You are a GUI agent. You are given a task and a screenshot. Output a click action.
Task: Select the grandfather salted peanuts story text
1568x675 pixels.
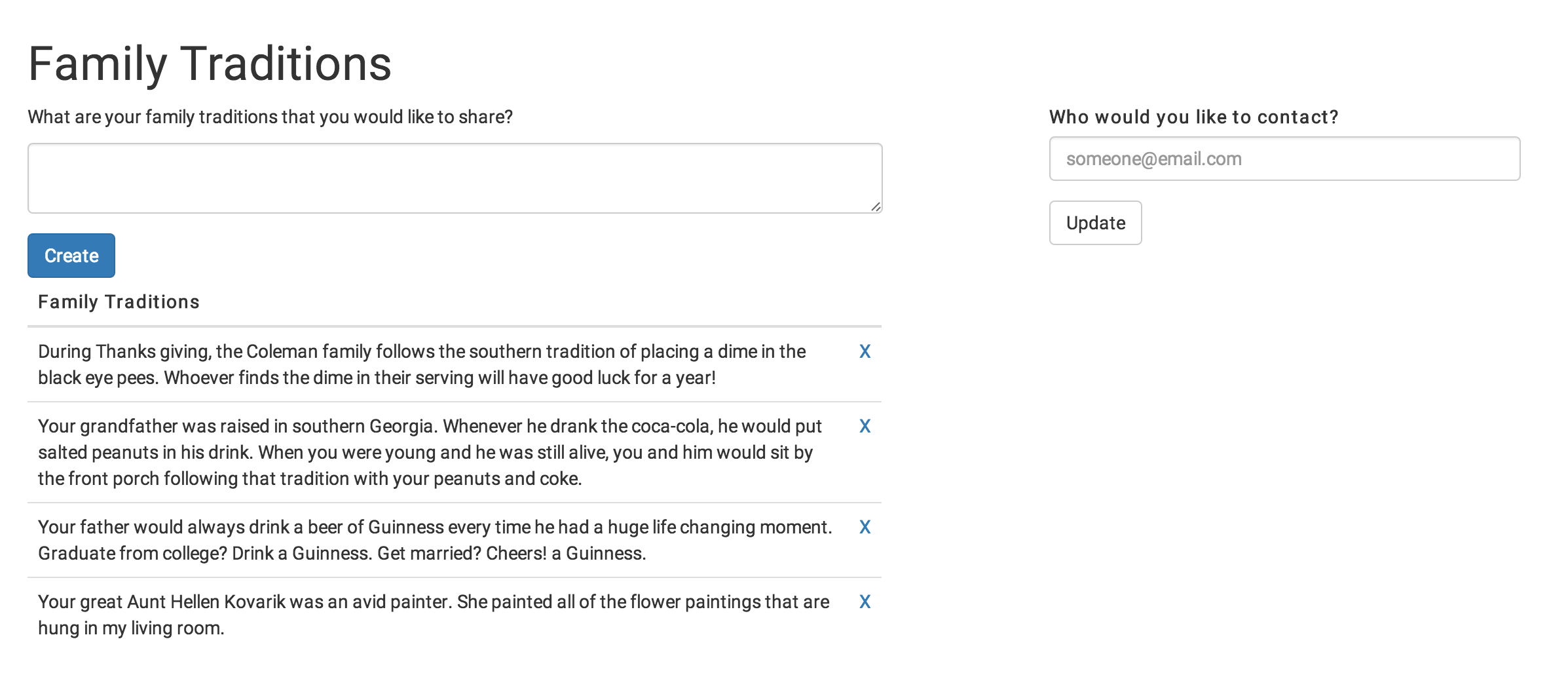430,453
